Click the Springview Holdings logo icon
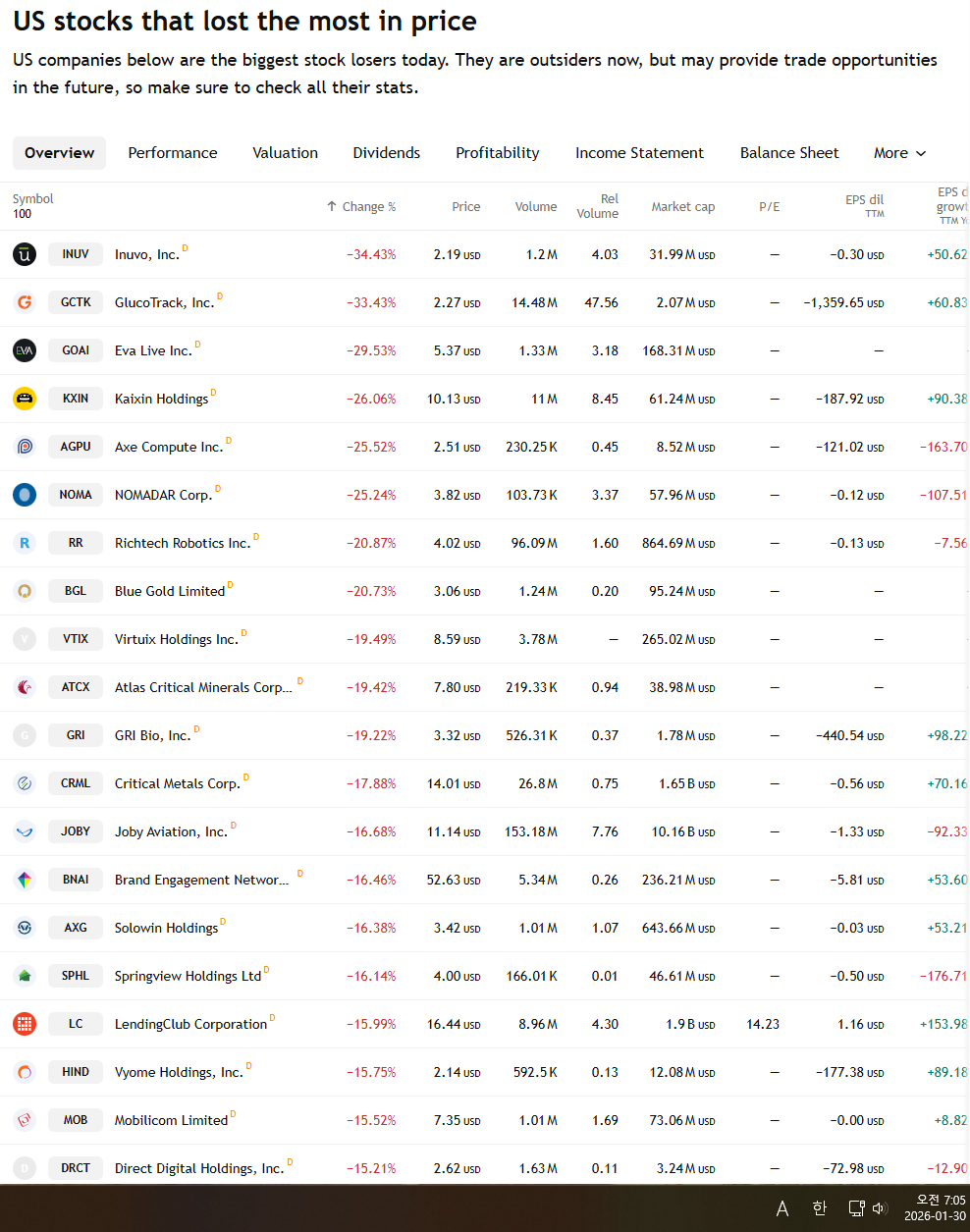The image size is (970, 1232). [x=25, y=976]
